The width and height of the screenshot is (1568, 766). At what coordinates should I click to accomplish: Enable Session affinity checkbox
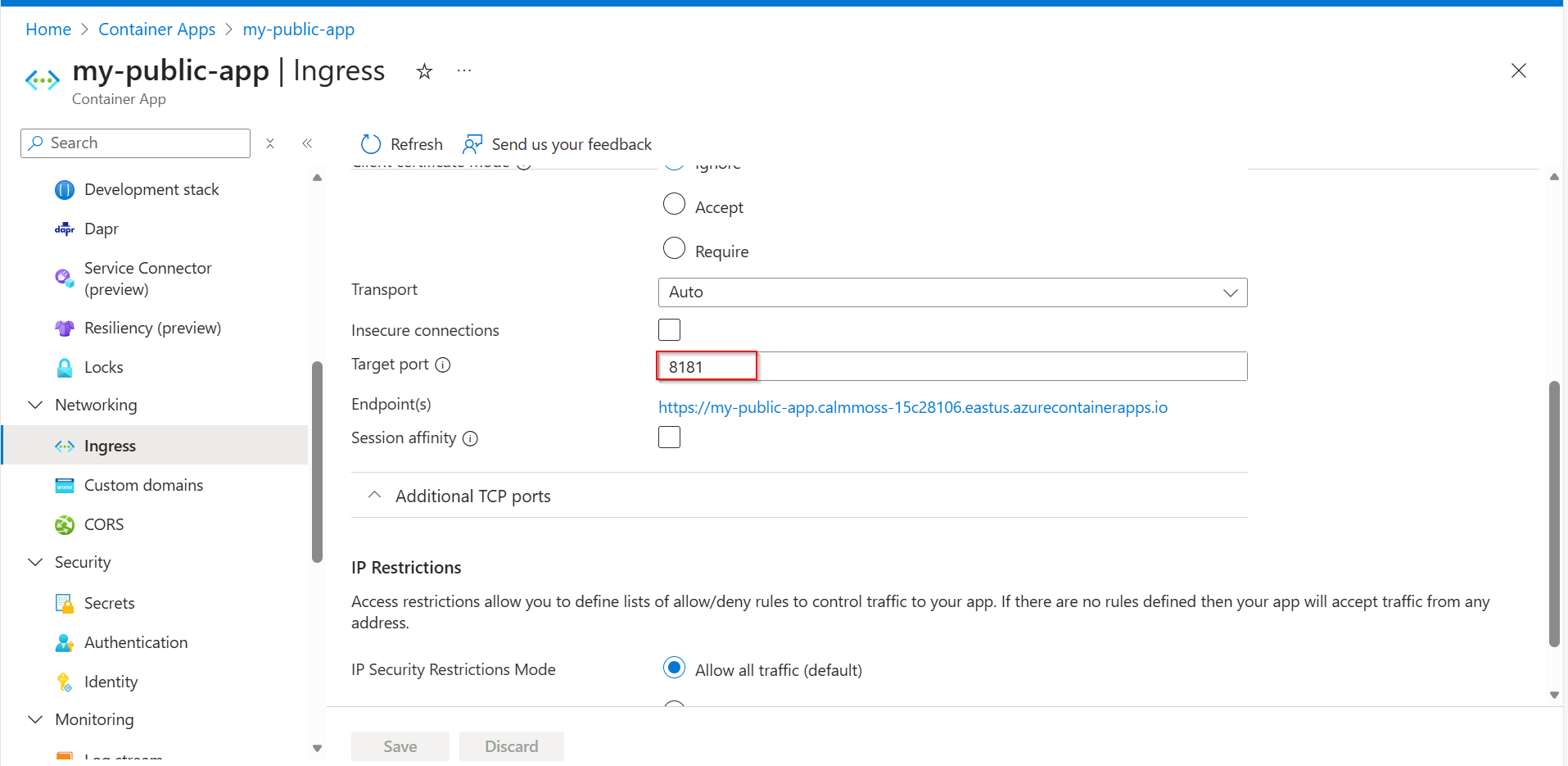pos(669,437)
